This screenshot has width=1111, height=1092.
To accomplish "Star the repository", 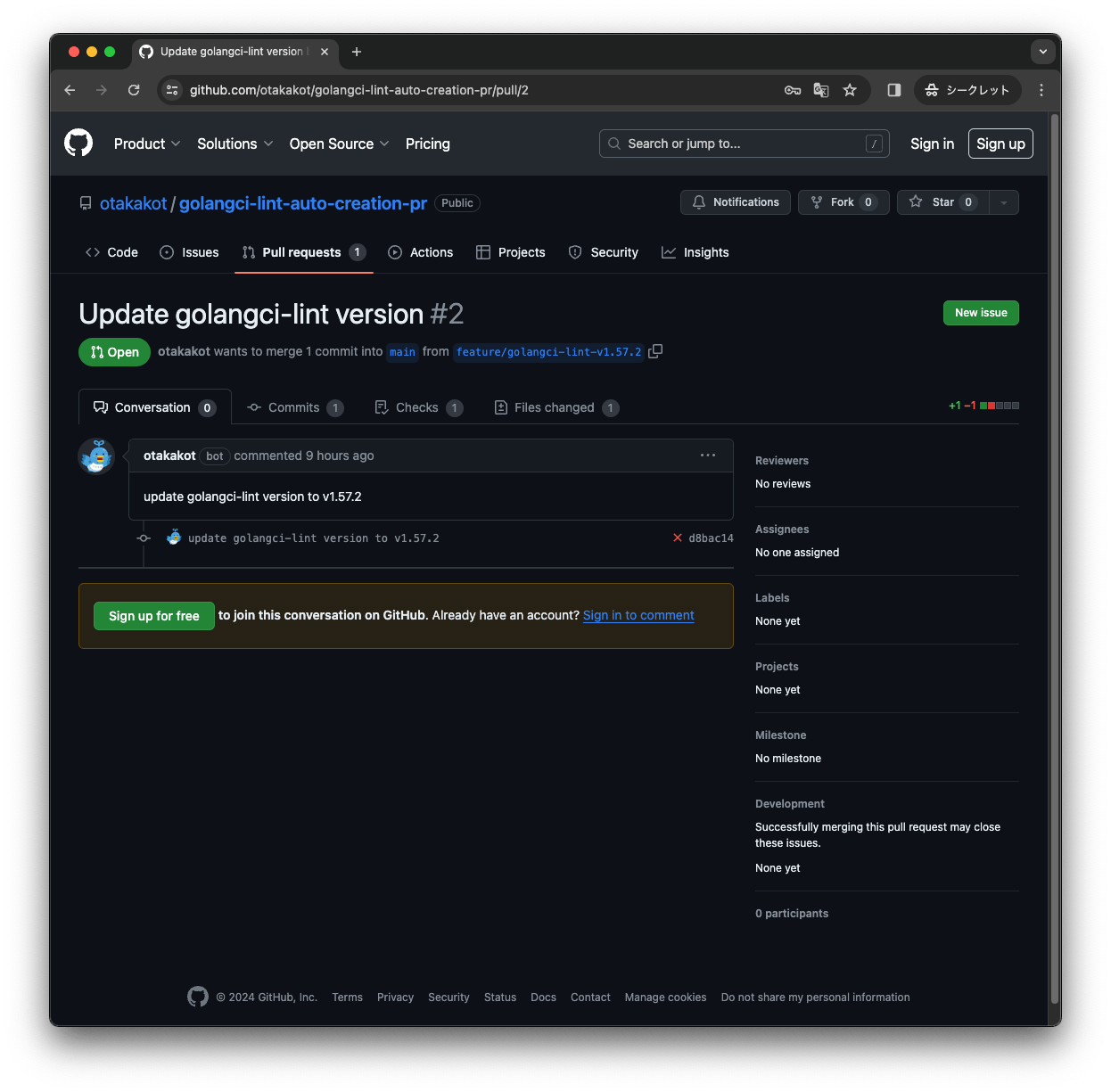I will click(943, 202).
